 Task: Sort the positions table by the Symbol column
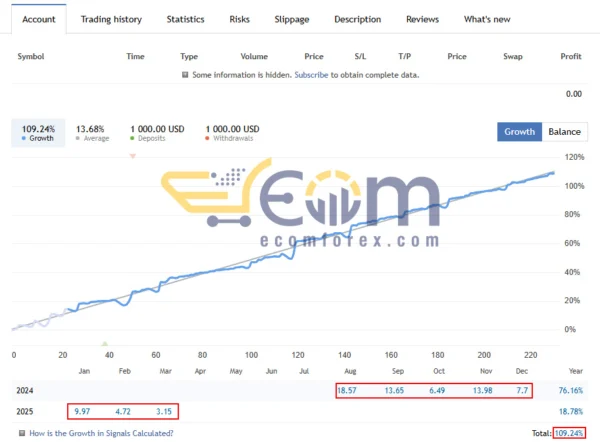(32, 56)
